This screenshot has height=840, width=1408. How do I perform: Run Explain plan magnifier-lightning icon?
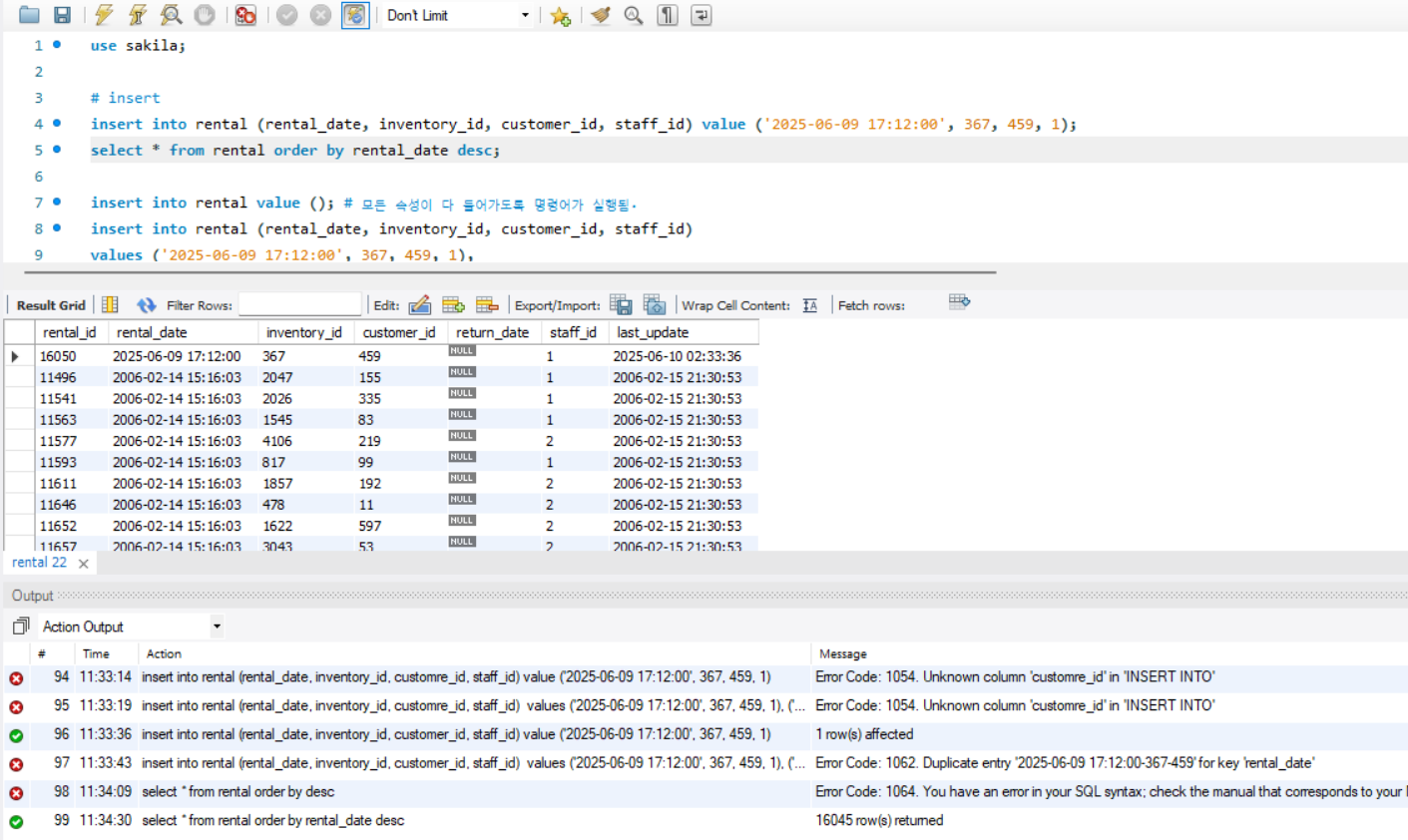click(x=172, y=15)
